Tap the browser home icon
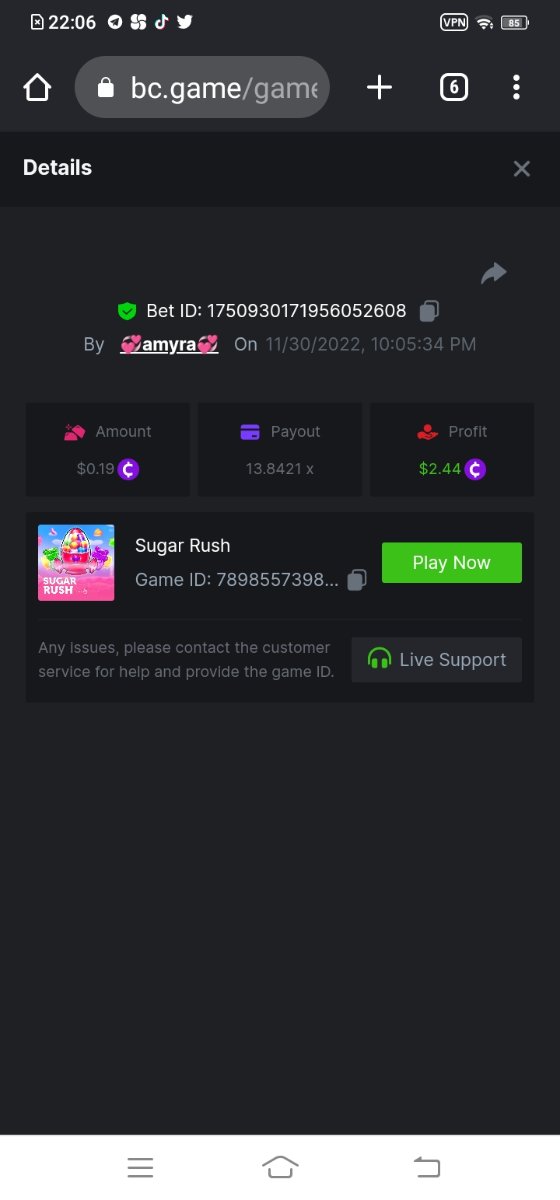The width and height of the screenshot is (560, 1200). (x=37, y=88)
